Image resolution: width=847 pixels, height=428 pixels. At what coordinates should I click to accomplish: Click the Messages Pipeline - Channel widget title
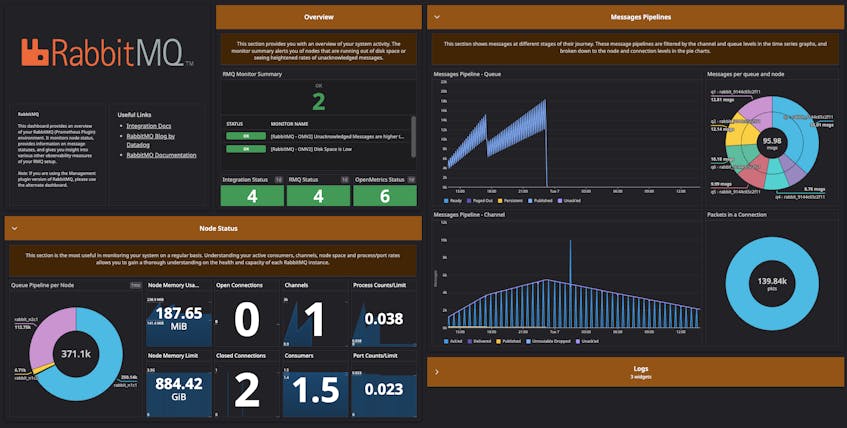point(470,215)
